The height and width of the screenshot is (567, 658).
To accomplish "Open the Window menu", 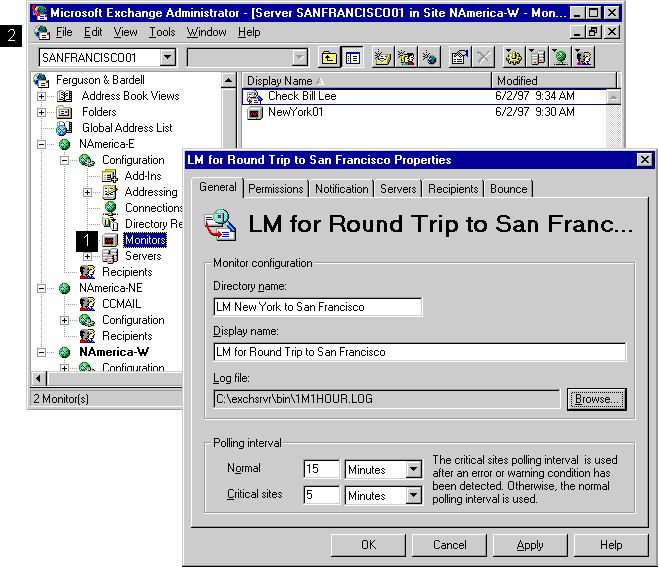I will click(206, 32).
